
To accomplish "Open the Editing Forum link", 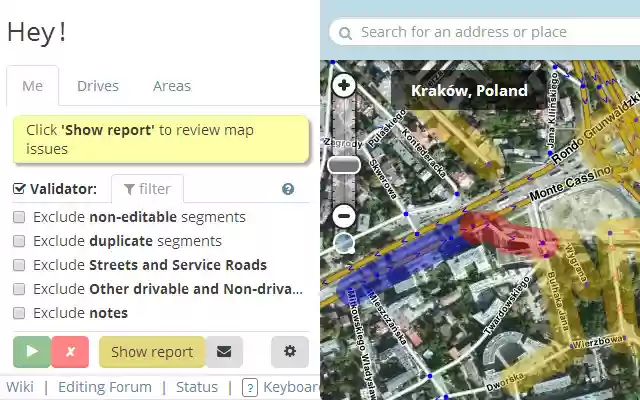I will [105, 387].
